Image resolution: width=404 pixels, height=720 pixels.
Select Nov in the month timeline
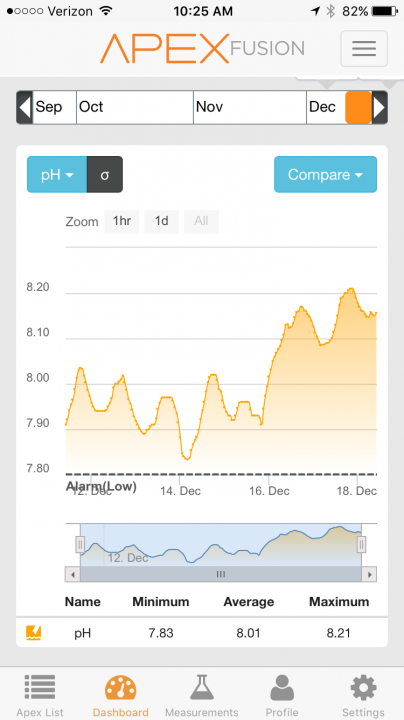coord(250,107)
